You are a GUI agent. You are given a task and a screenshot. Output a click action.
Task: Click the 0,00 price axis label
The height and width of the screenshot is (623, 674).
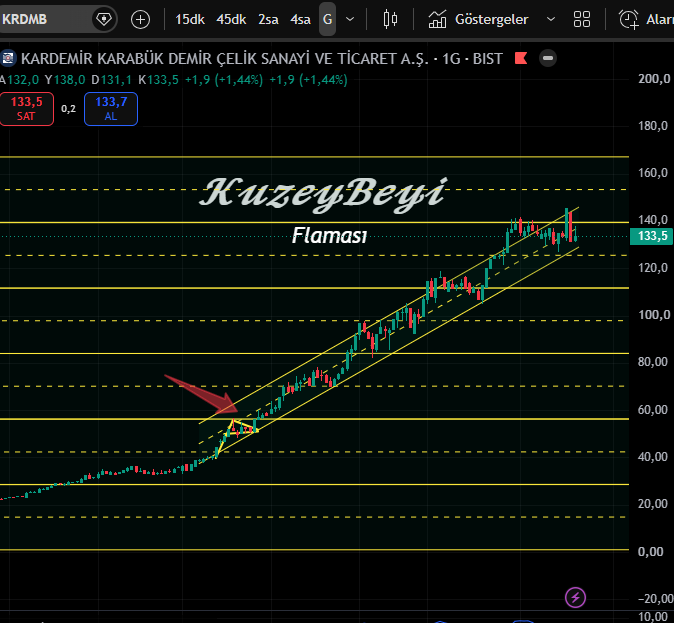(x=653, y=551)
